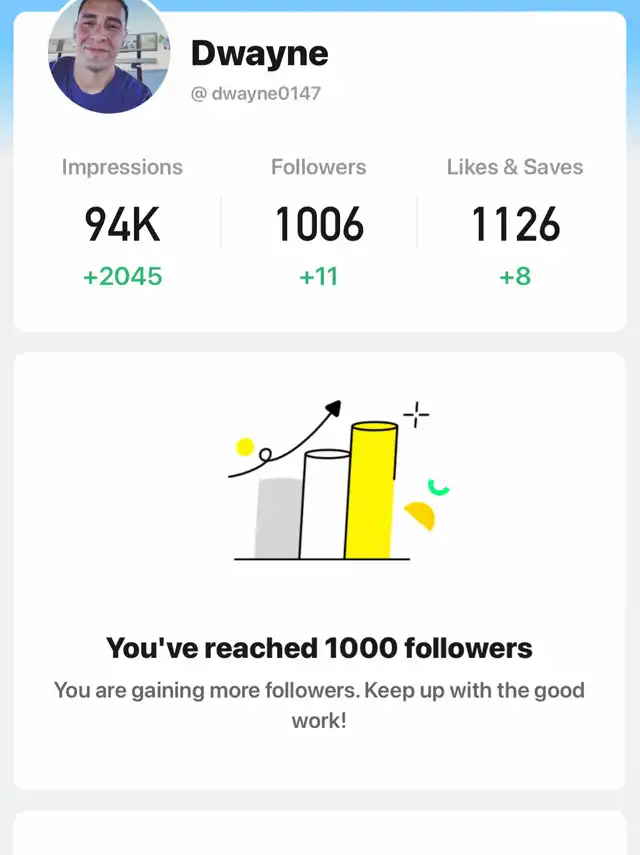The width and height of the screenshot is (640, 855).
Task: Tap Dwayne's profile photo avatar
Action: tap(109, 53)
